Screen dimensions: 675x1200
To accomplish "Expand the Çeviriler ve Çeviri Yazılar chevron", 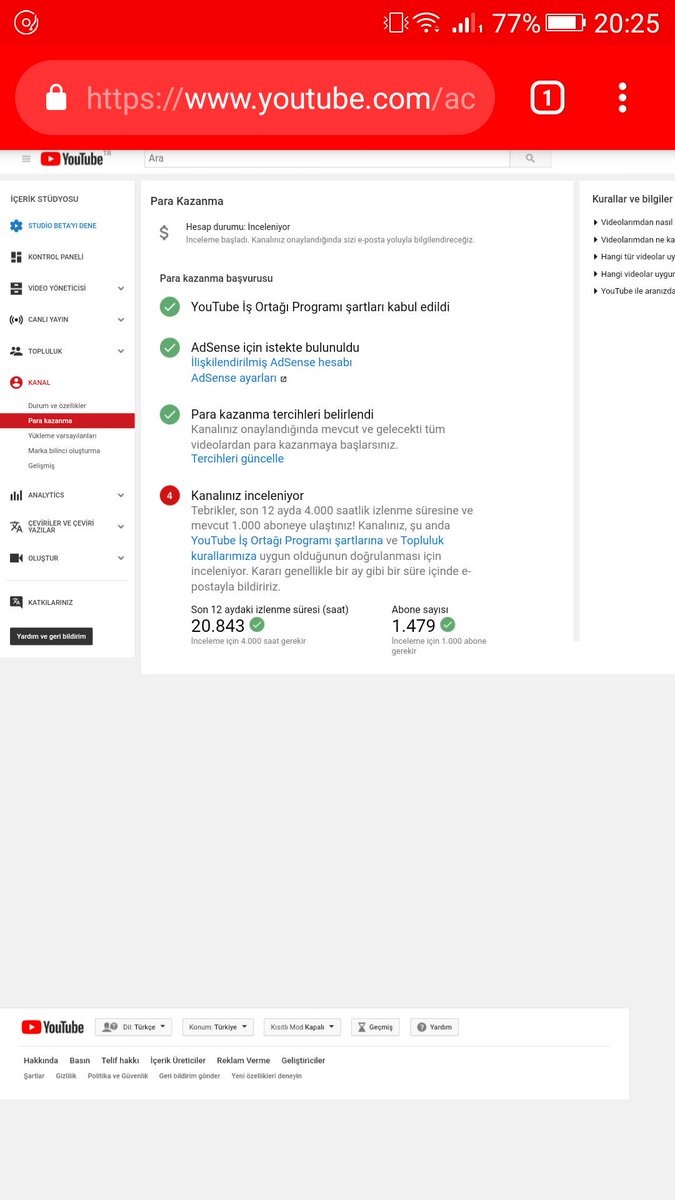I will pos(121,526).
